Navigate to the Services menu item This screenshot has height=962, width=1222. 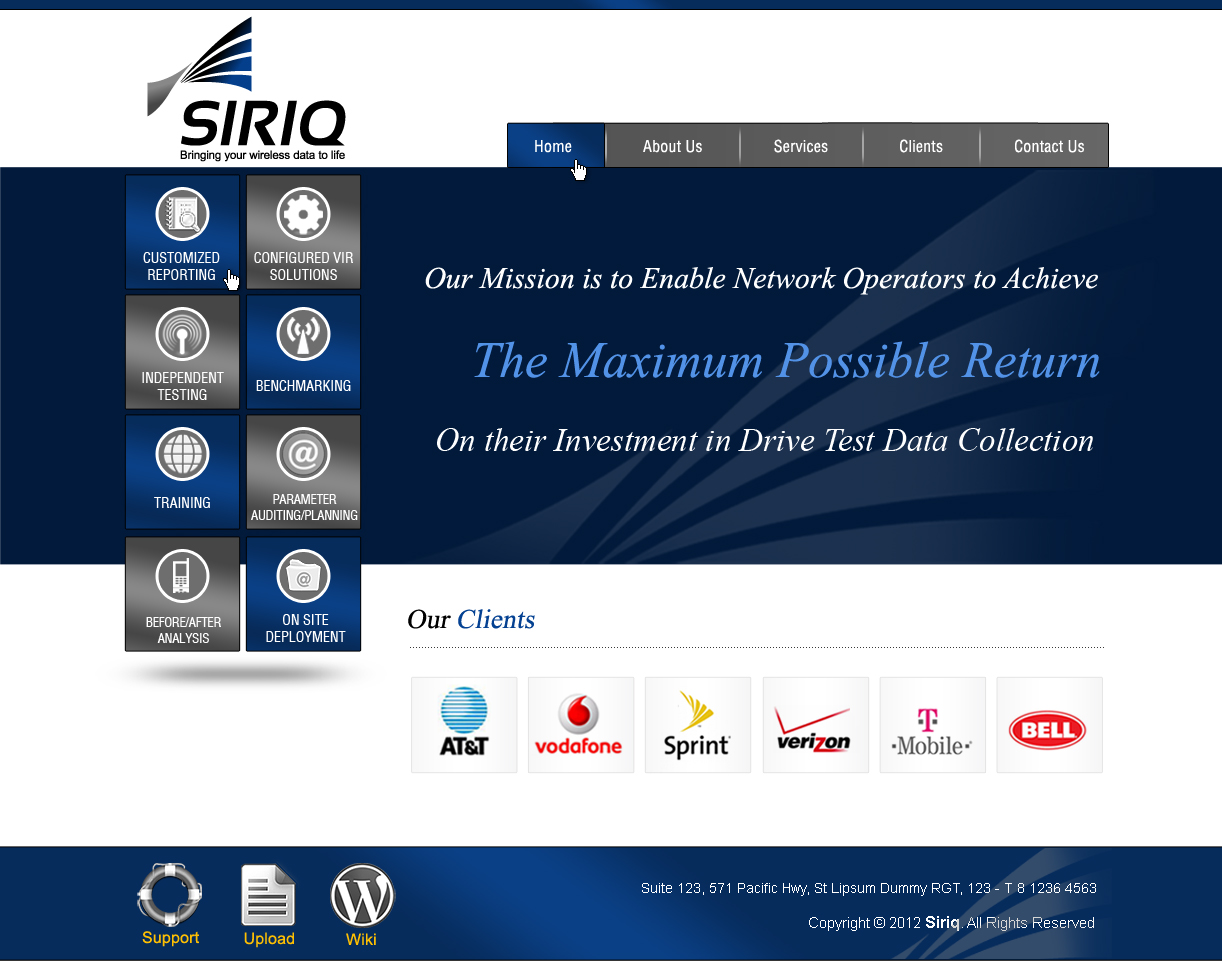pyautogui.click(x=800, y=146)
